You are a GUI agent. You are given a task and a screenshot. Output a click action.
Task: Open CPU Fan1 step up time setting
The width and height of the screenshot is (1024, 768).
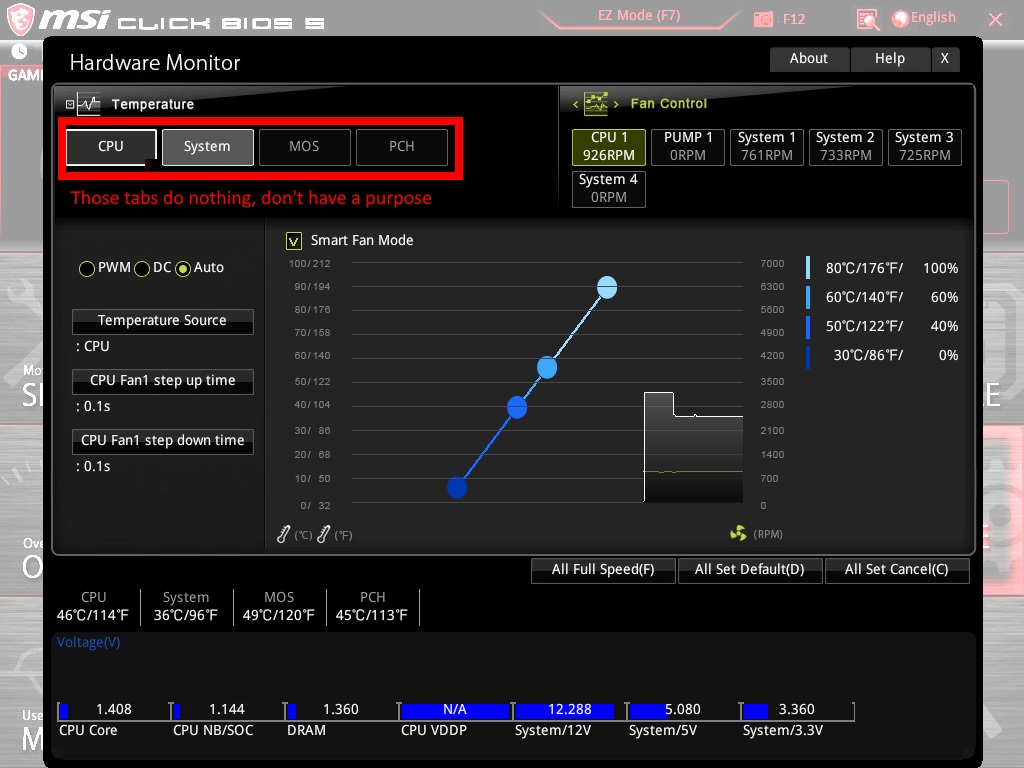tap(163, 381)
